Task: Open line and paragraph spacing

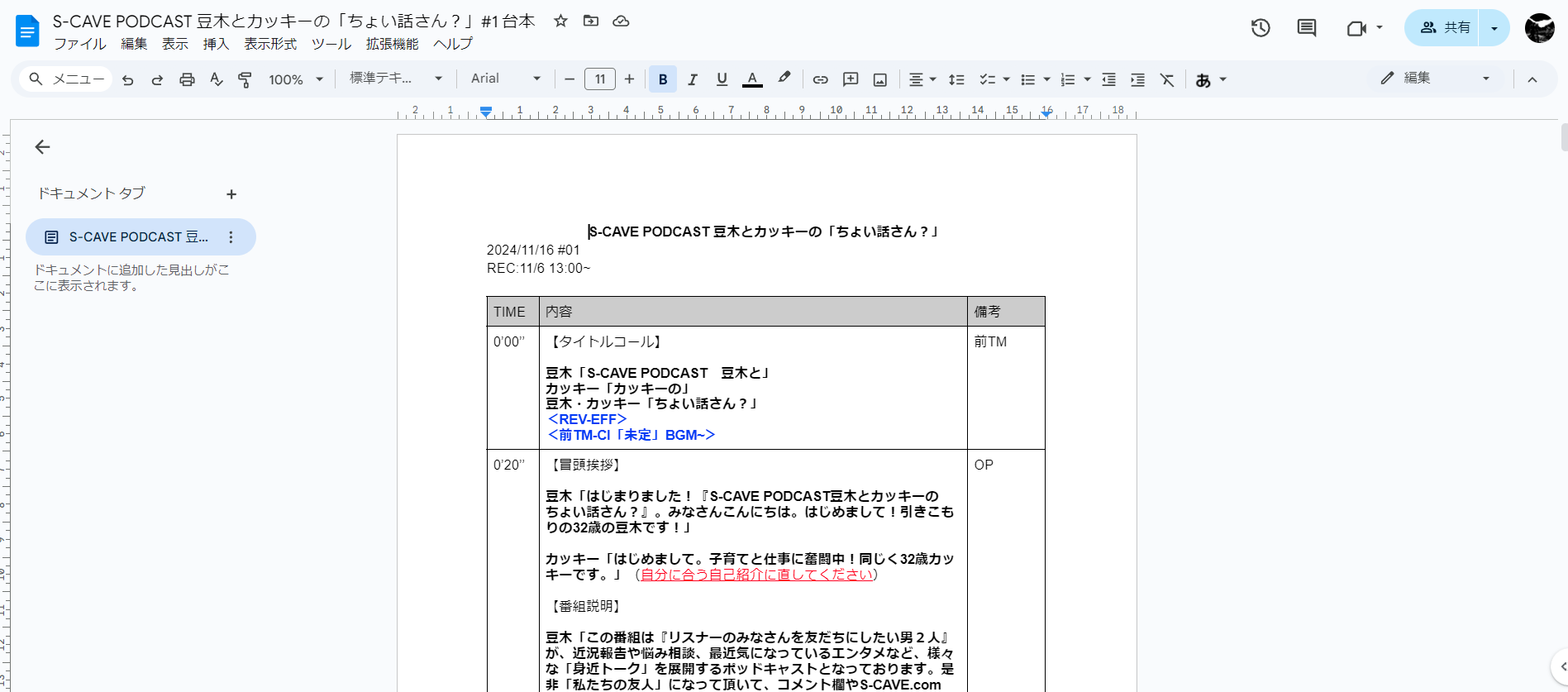Action: 956,79
